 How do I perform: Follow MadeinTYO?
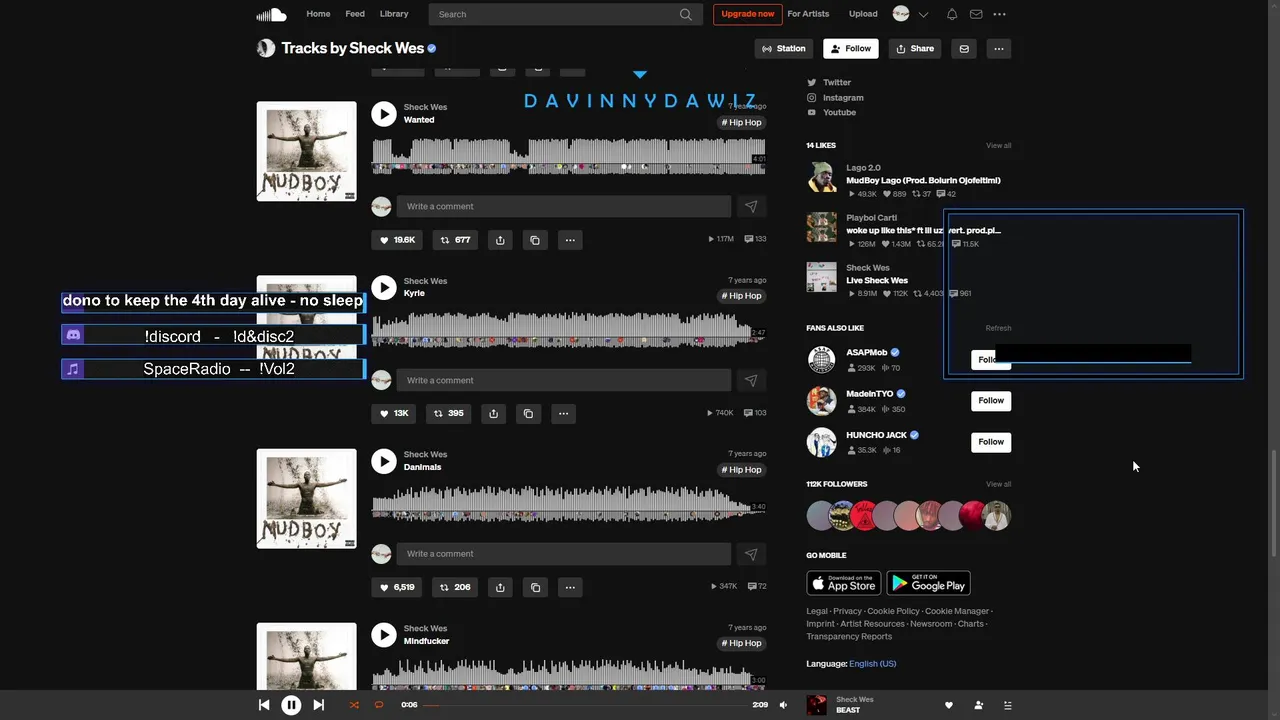pos(991,400)
